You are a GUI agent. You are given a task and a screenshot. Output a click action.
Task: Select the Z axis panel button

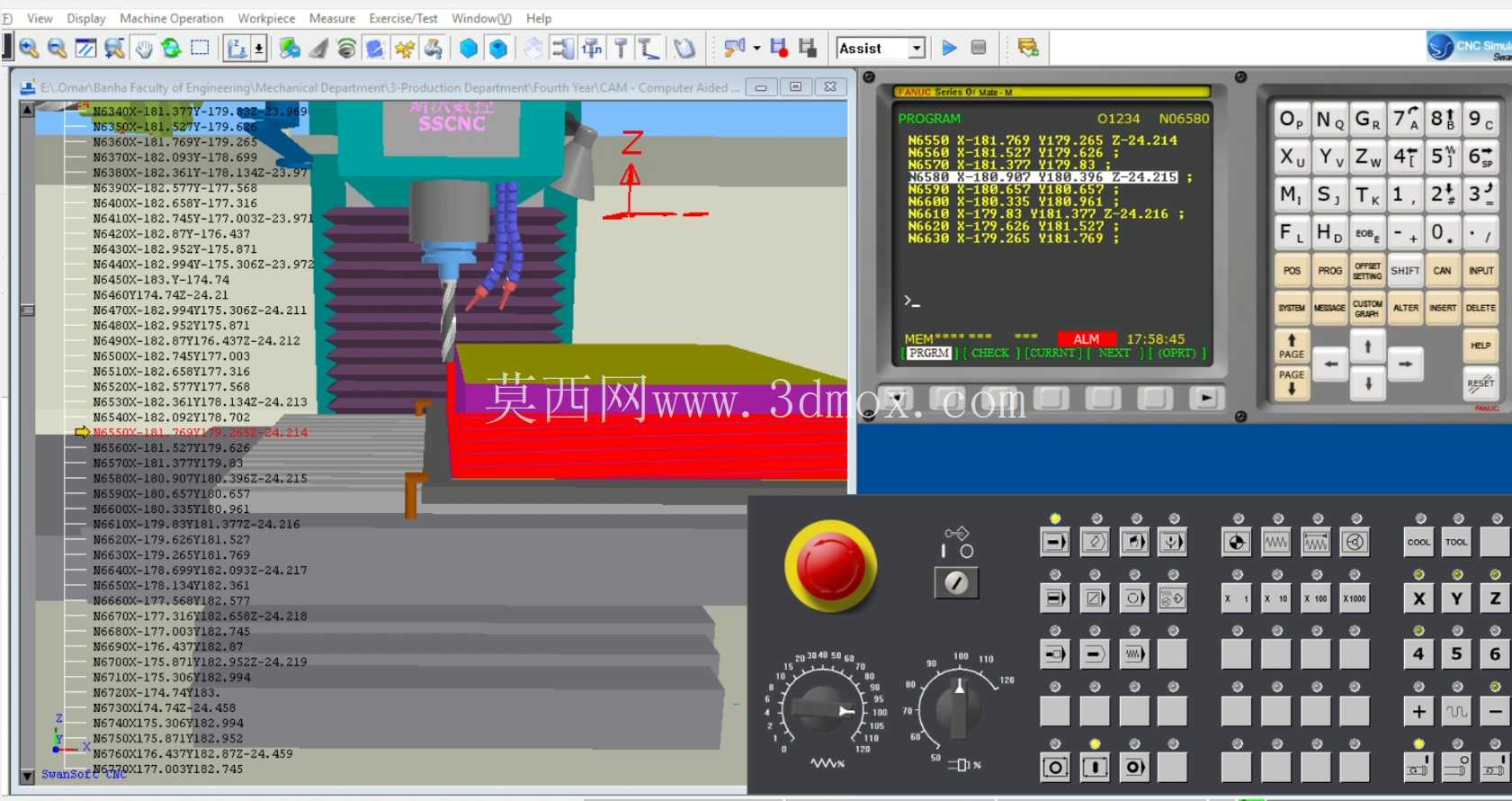click(1495, 598)
